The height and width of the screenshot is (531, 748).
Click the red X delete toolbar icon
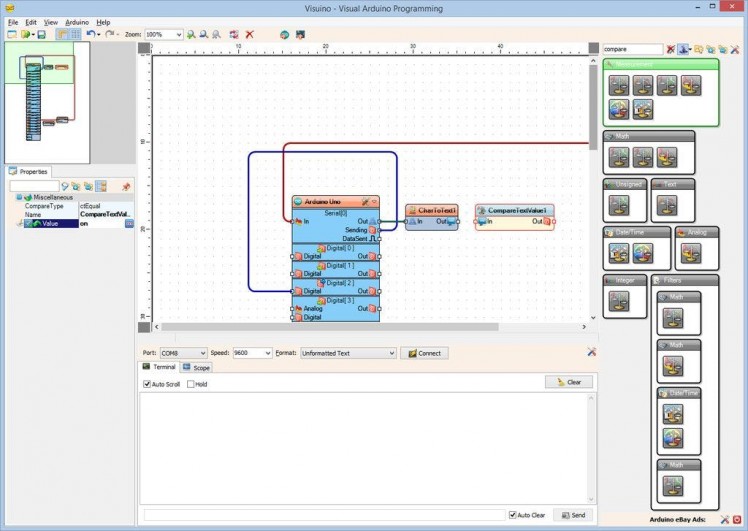(249, 34)
